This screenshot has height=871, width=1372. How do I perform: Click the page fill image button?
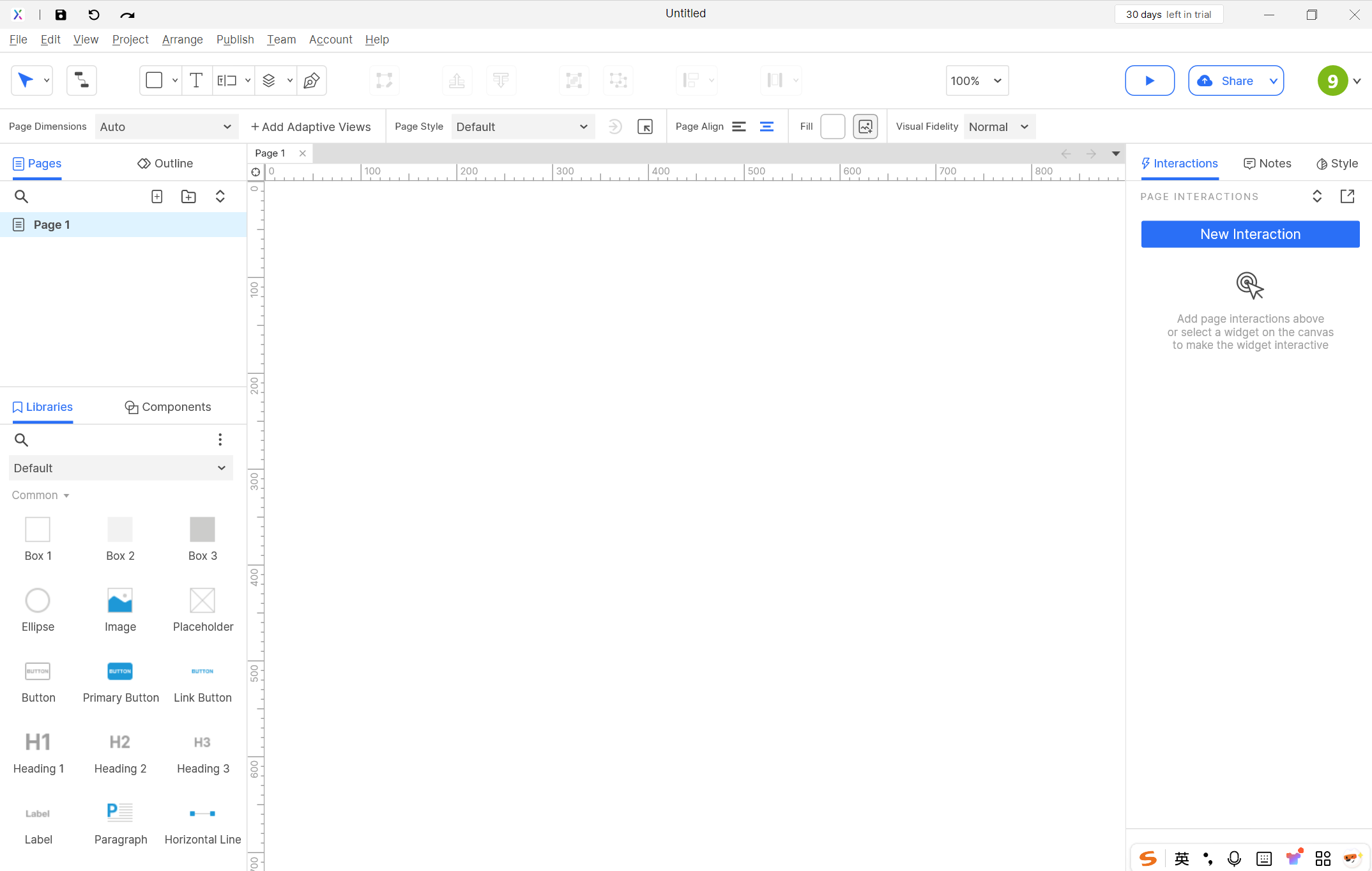coord(865,127)
